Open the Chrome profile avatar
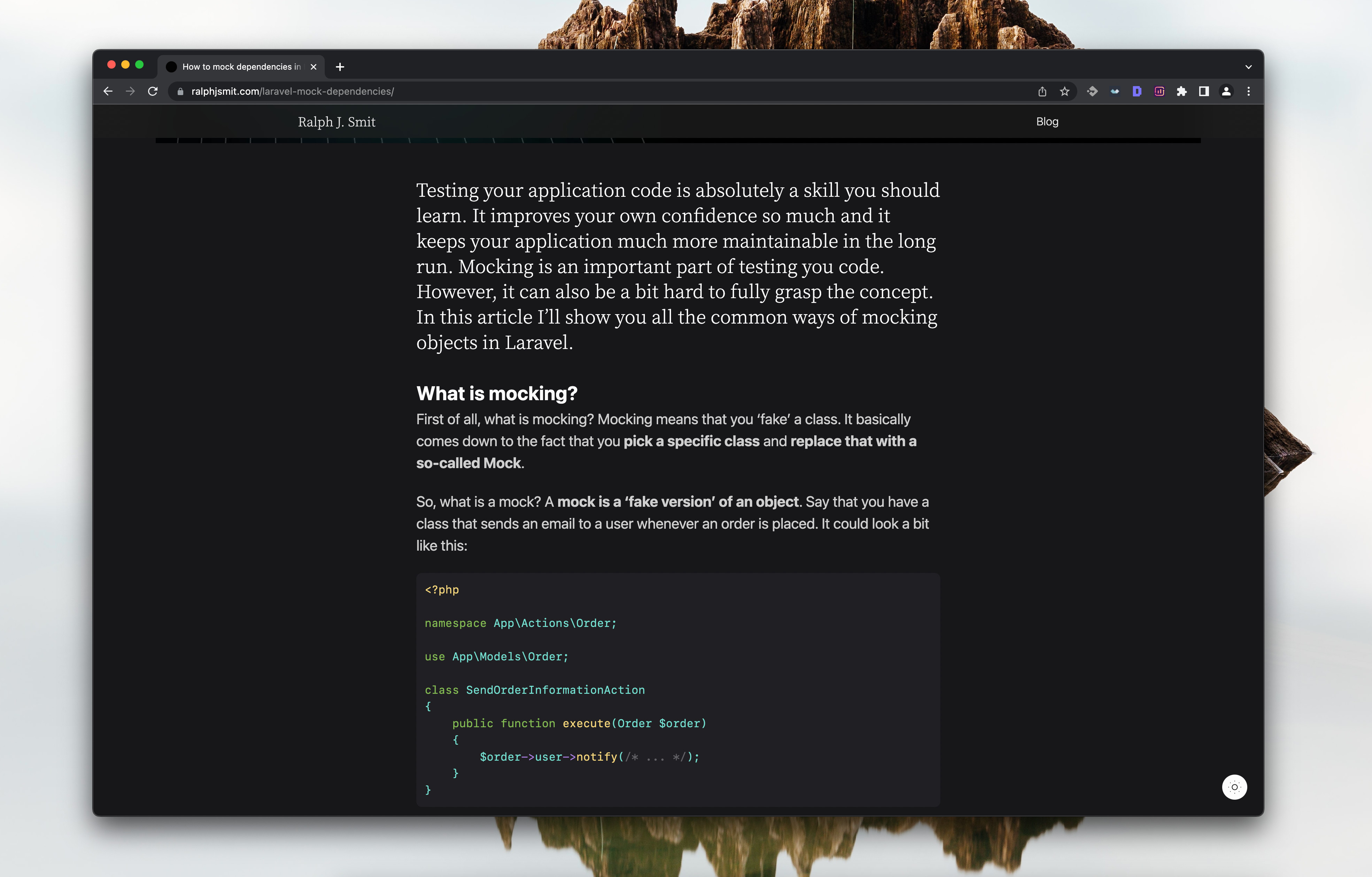The image size is (1372, 877). coord(1226,92)
